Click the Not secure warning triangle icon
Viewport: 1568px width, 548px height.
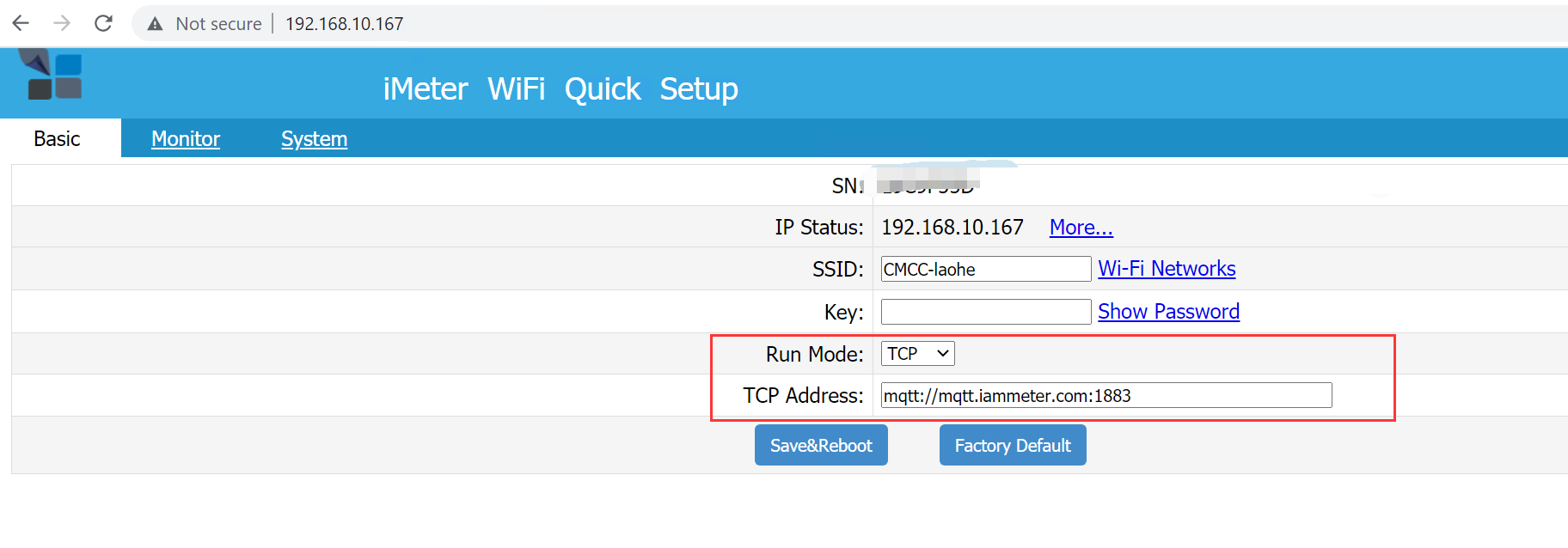tap(155, 24)
